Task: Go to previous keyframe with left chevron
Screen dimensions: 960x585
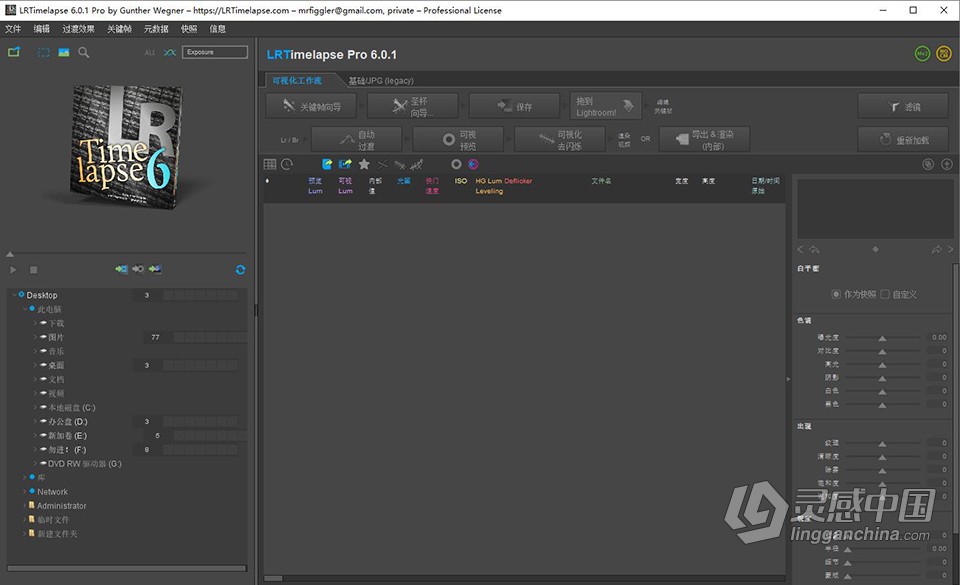Action: coord(800,250)
